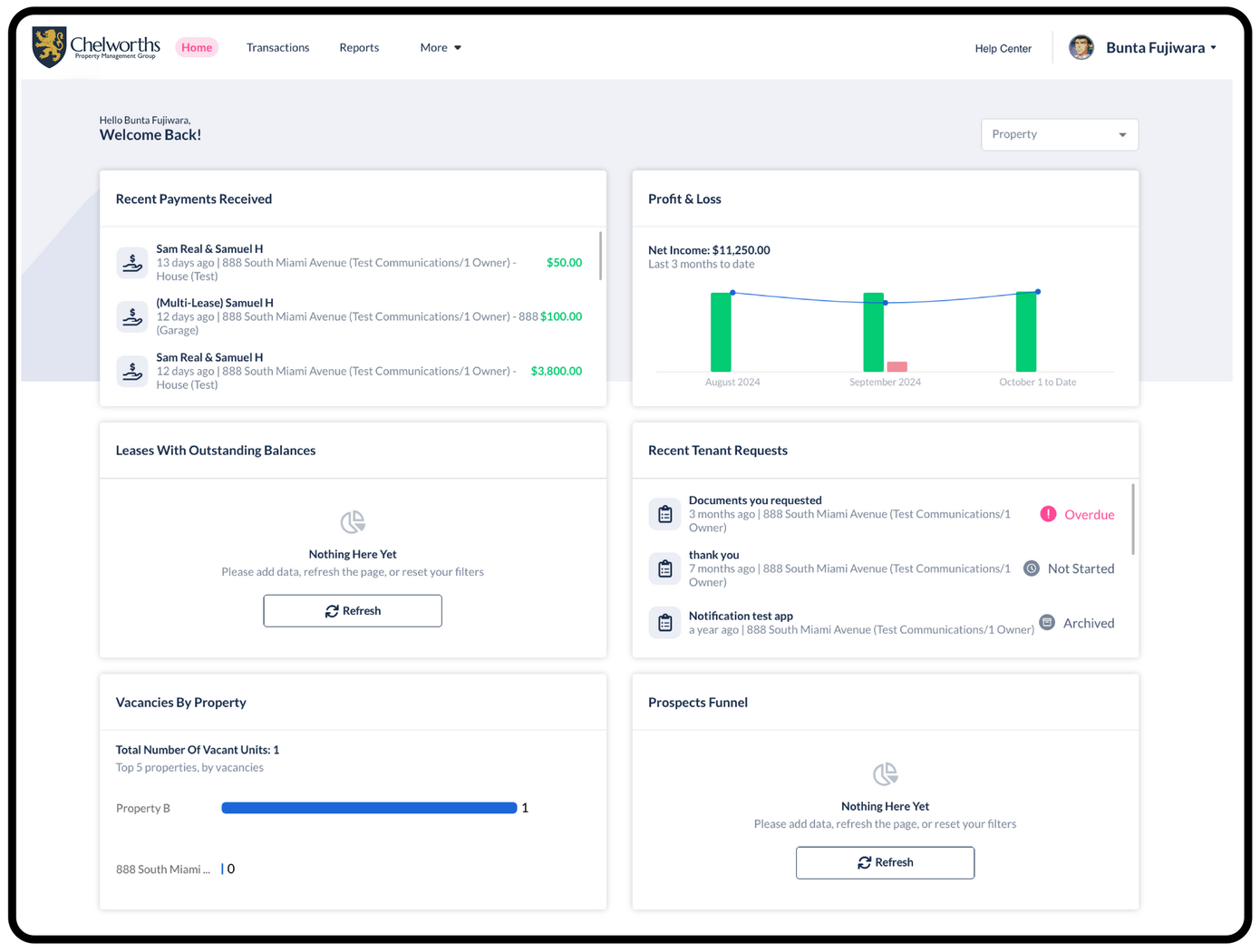Switch to the Transactions tab

click(x=277, y=47)
